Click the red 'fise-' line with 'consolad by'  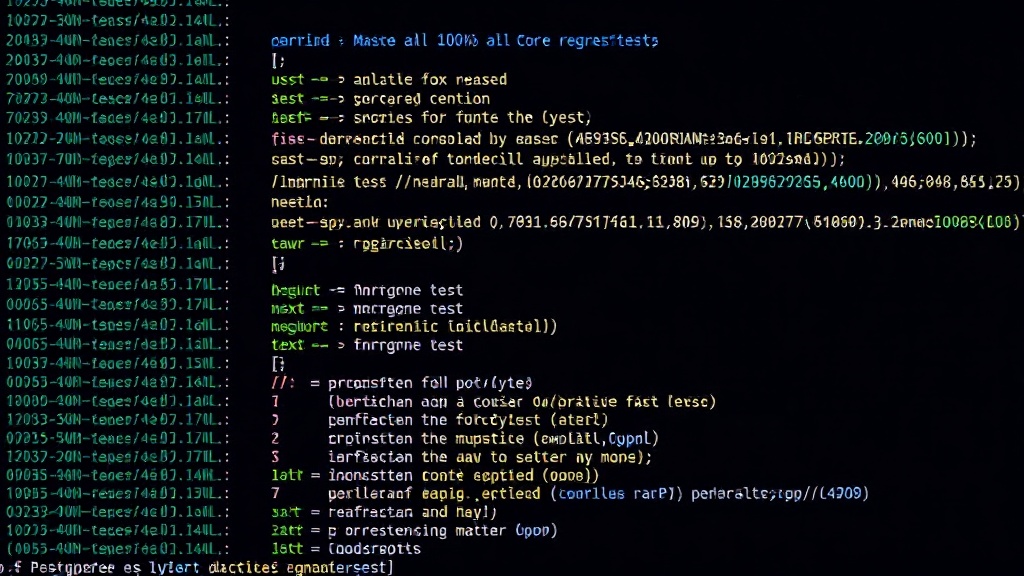click(x=624, y=139)
